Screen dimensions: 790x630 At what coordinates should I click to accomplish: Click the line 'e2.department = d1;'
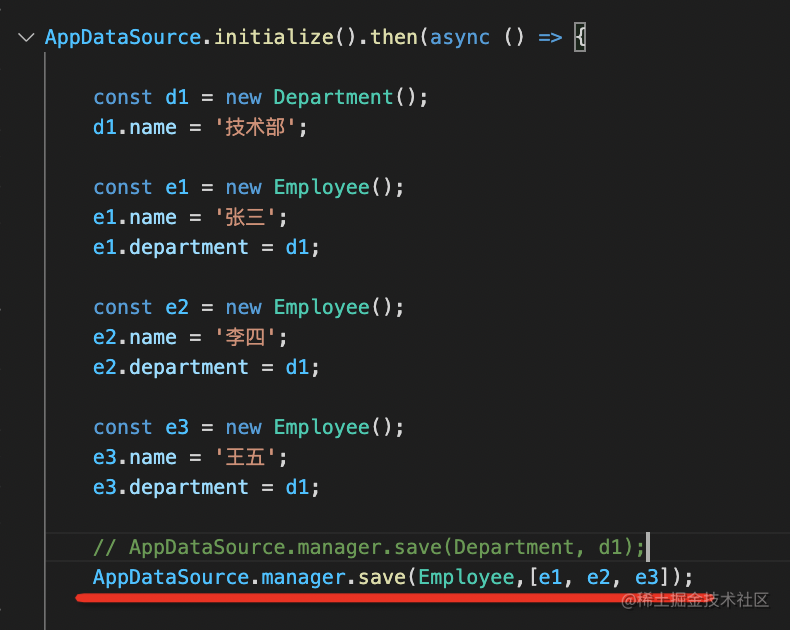point(206,367)
